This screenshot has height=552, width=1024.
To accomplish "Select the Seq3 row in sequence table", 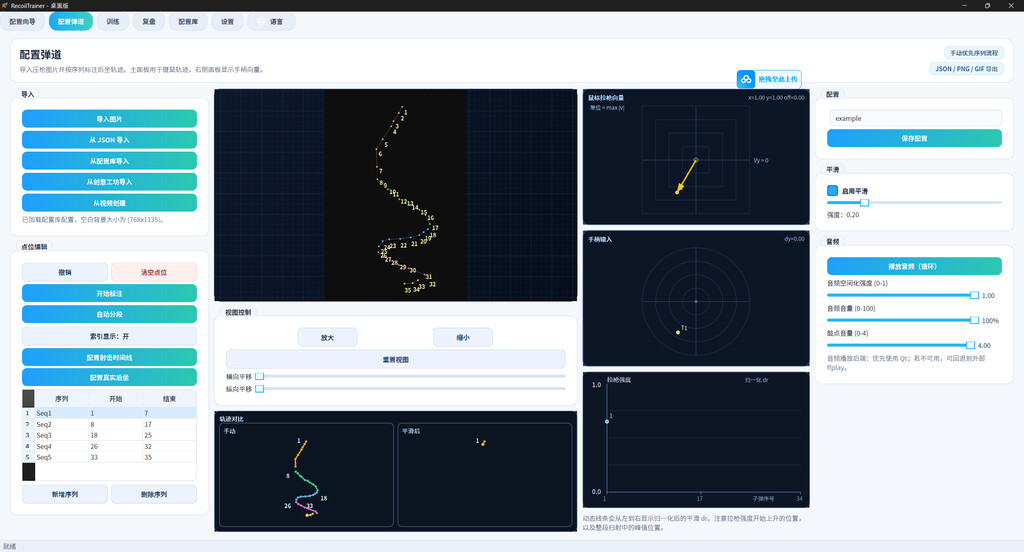I will click(109, 435).
